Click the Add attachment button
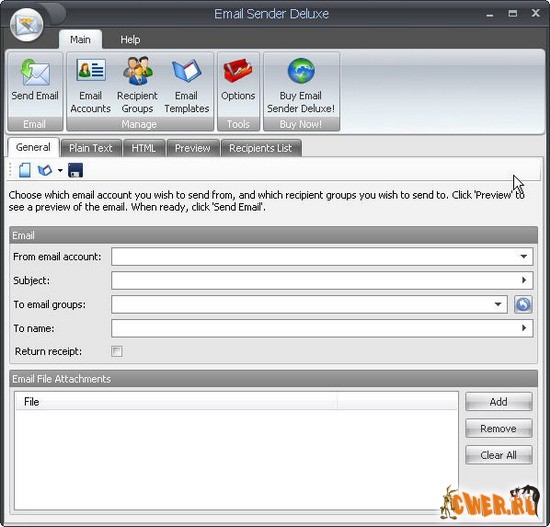This screenshot has height=527, width=550. [498, 402]
